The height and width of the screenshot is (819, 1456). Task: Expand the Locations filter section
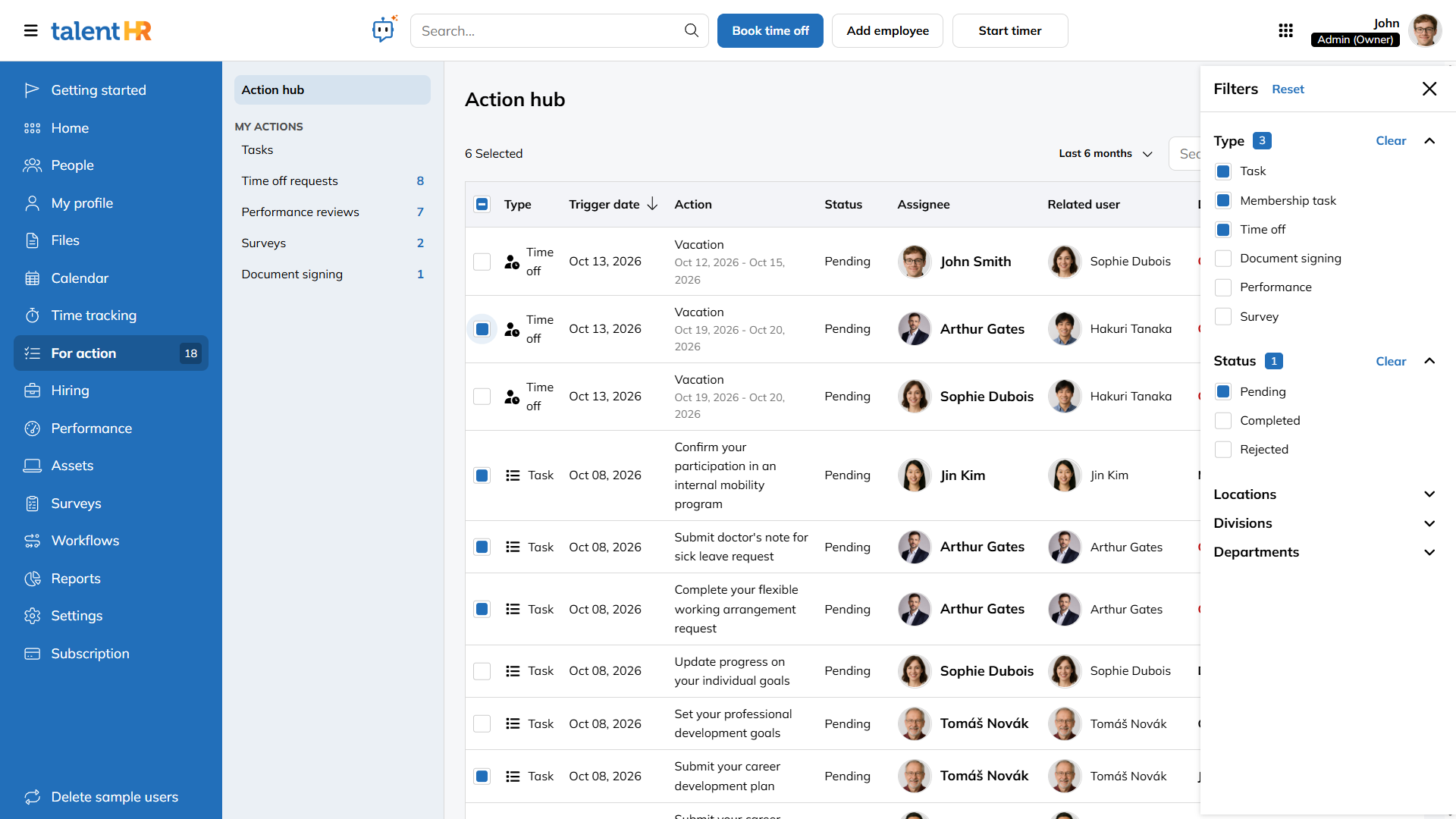coord(1429,494)
